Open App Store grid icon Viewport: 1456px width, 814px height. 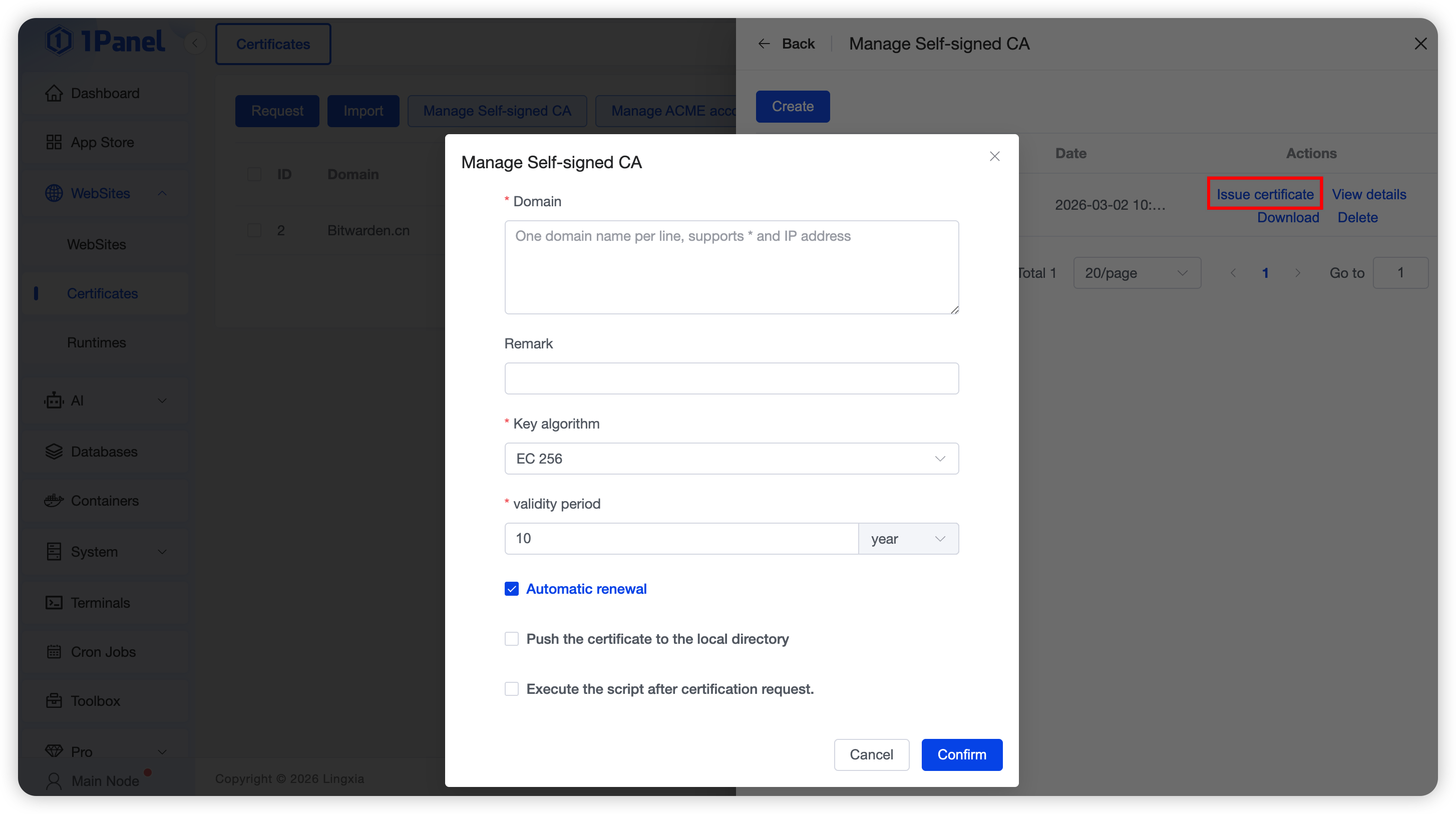click(54, 143)
